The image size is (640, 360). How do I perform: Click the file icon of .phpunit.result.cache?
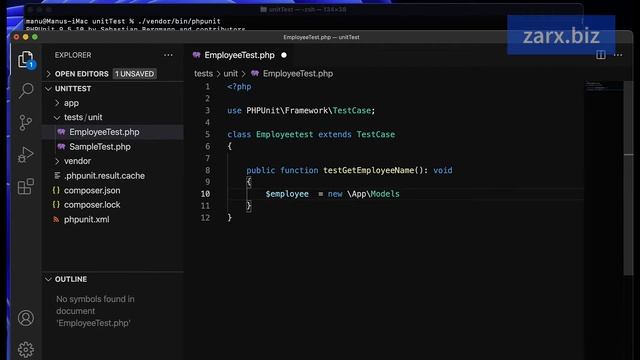click(57, 176)
